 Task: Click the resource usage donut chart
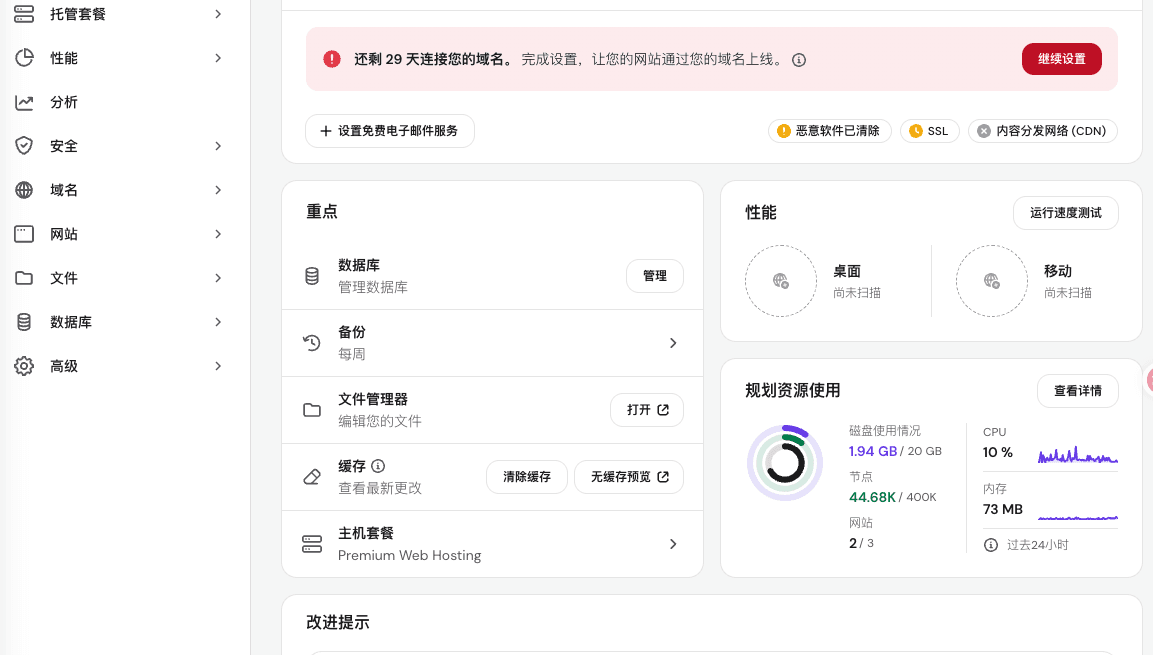pos(785,462)
